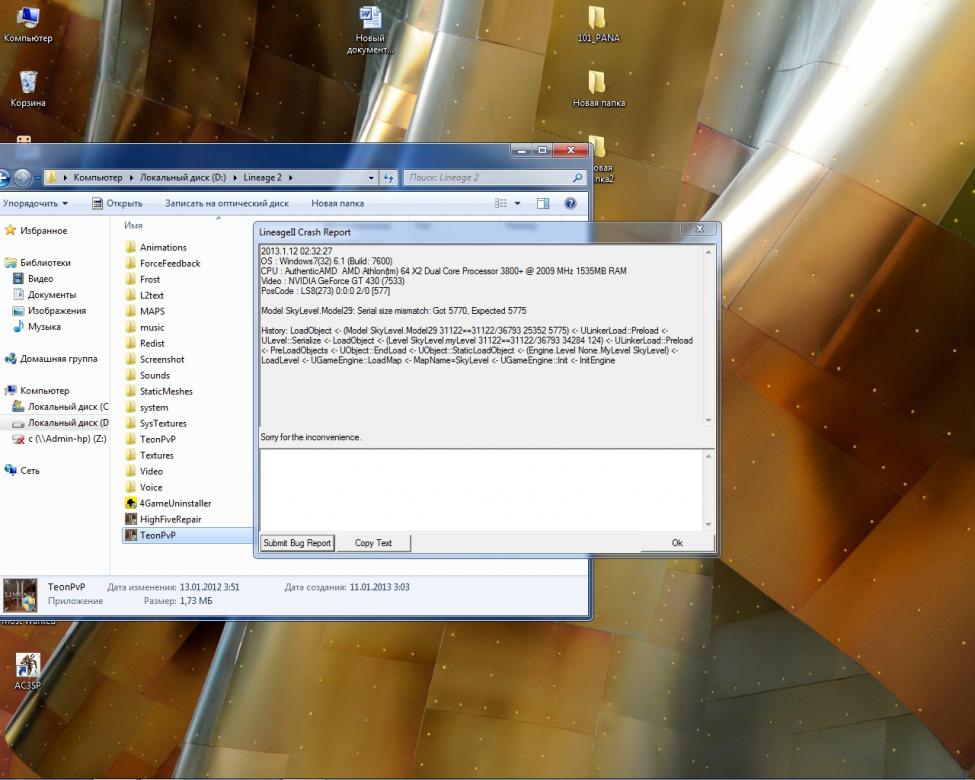Screen dimensions: 975x780
Task: Dismiss the crash report with Ok
Action: pyautogui.click(x=677, y=543)
